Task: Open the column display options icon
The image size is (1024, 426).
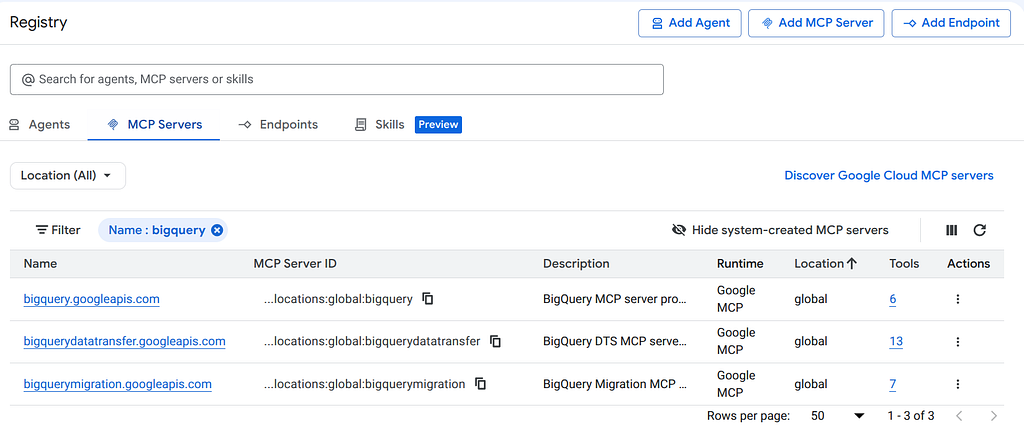Action: click(x=952, y=230)
